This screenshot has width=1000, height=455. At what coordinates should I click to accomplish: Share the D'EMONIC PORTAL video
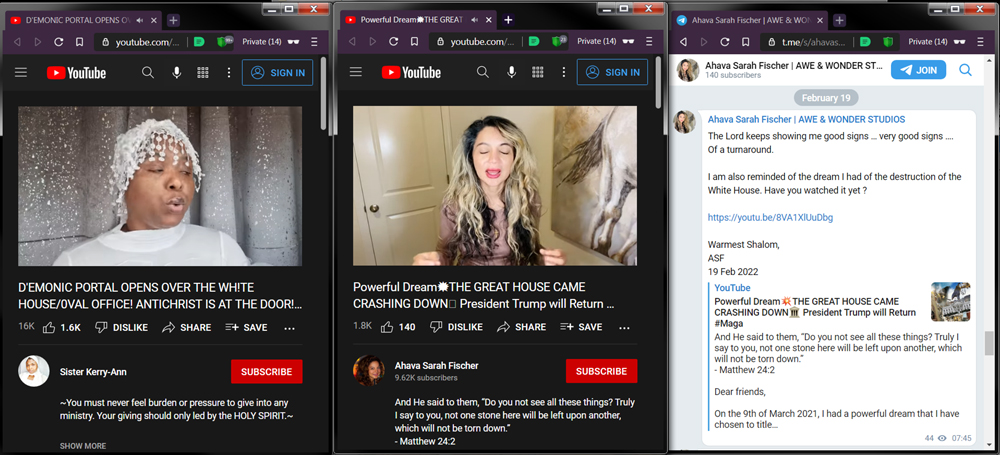(x=186, y=327)
